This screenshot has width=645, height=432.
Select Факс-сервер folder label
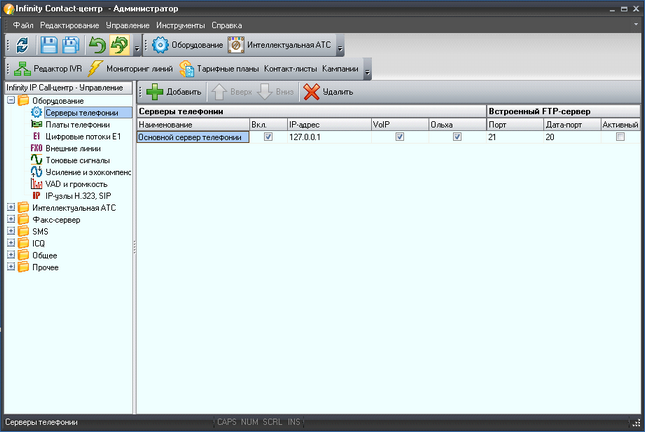click(56, 220)
